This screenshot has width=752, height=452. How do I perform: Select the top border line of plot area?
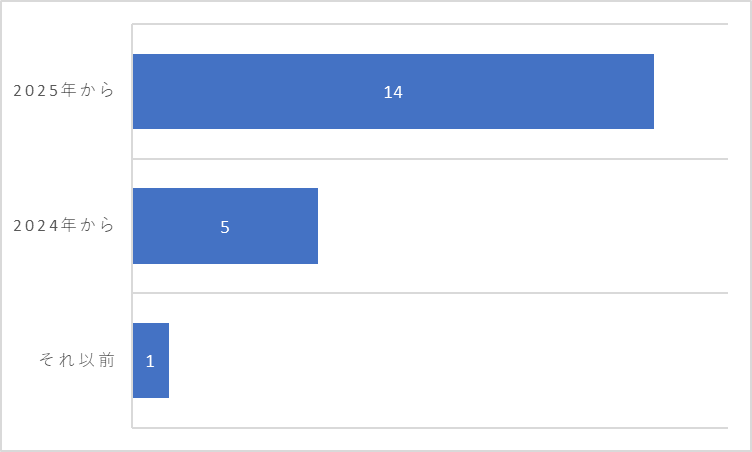click(x=430, y=24)
